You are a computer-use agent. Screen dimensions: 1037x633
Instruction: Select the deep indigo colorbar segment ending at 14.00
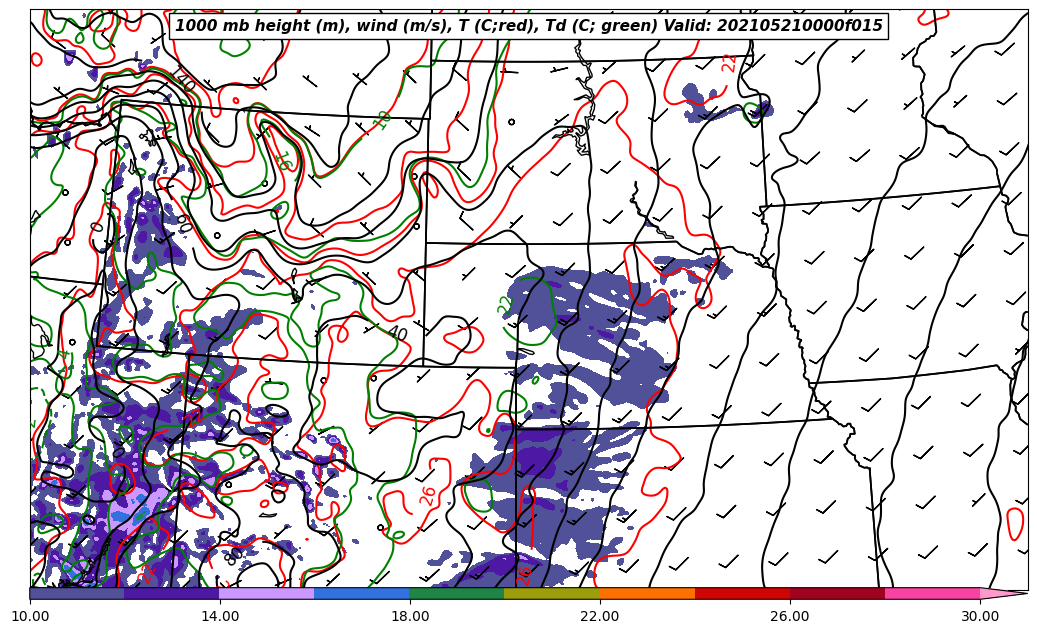click(172, 593)
